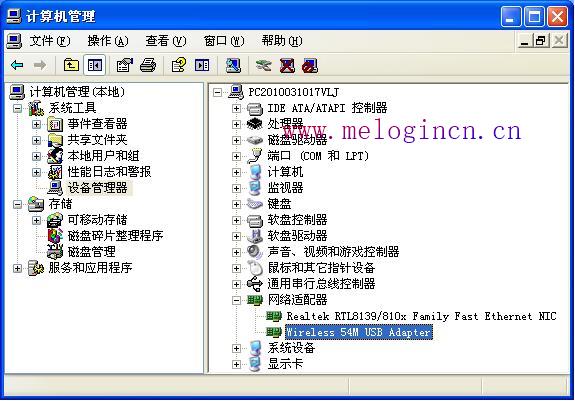Screen dimensions: 575x401
Task: Open the 操作(A) menu
Action: pyautogui.click(x=108, y=41)
